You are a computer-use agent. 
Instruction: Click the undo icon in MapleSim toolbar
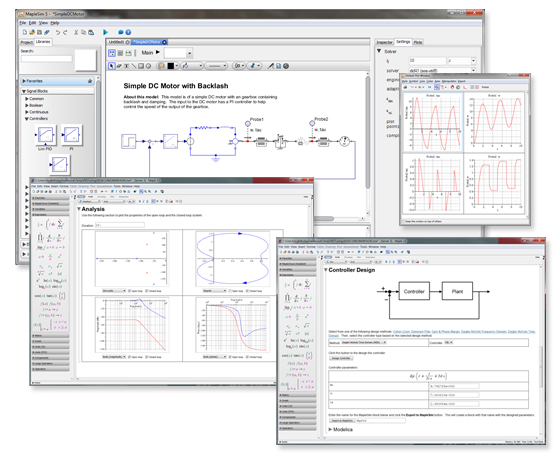point(58,32)
